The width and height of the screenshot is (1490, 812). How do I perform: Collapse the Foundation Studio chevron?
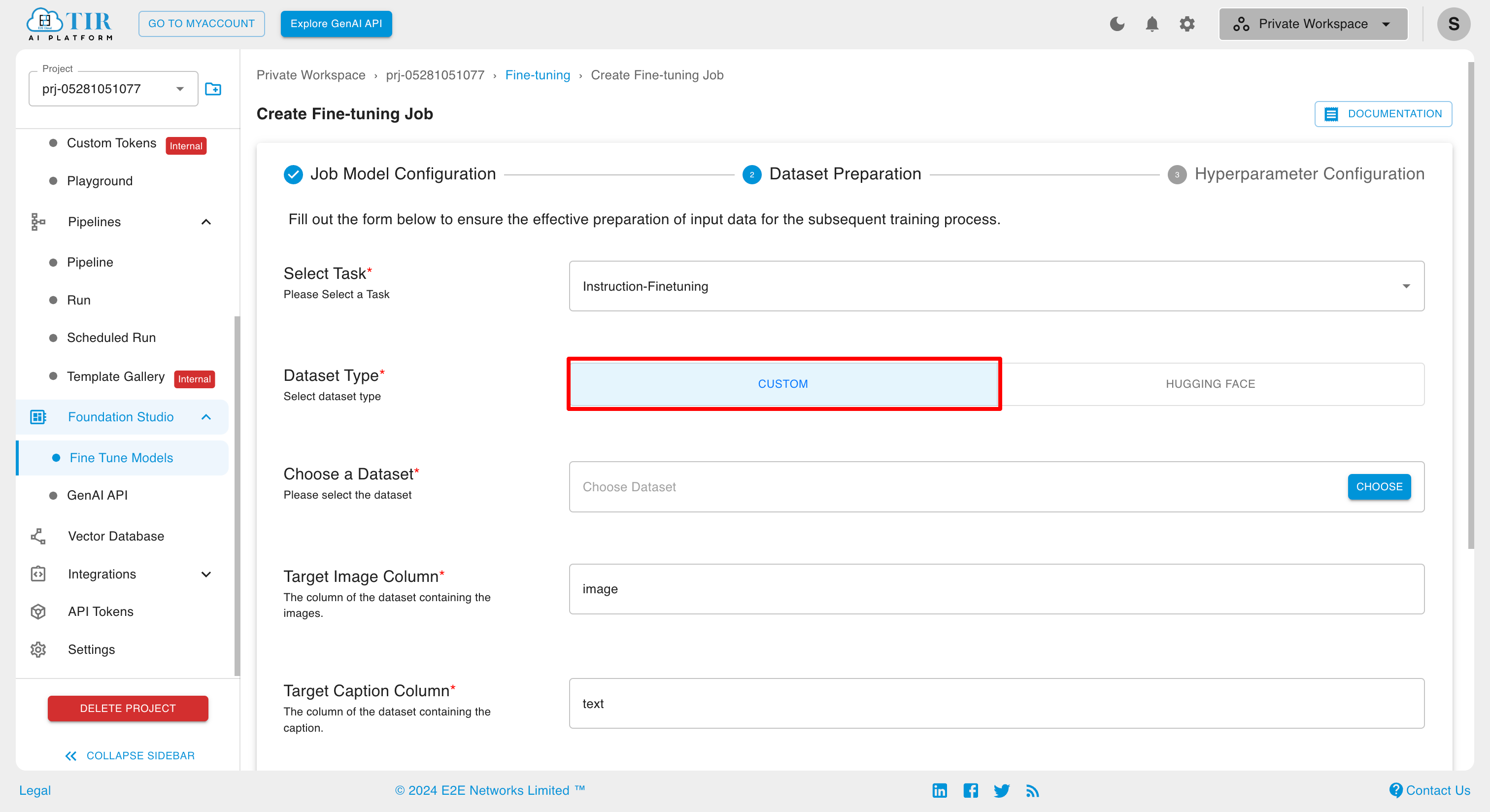click(206, 417)
